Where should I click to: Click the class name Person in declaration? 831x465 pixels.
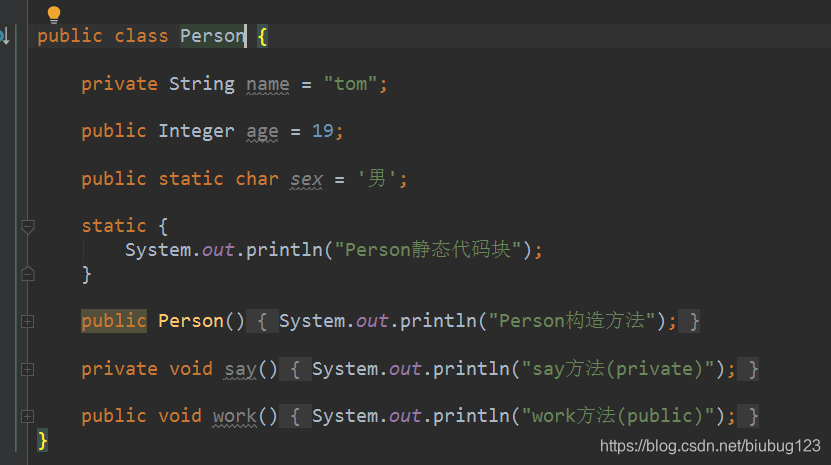click(x=213, y=36)
